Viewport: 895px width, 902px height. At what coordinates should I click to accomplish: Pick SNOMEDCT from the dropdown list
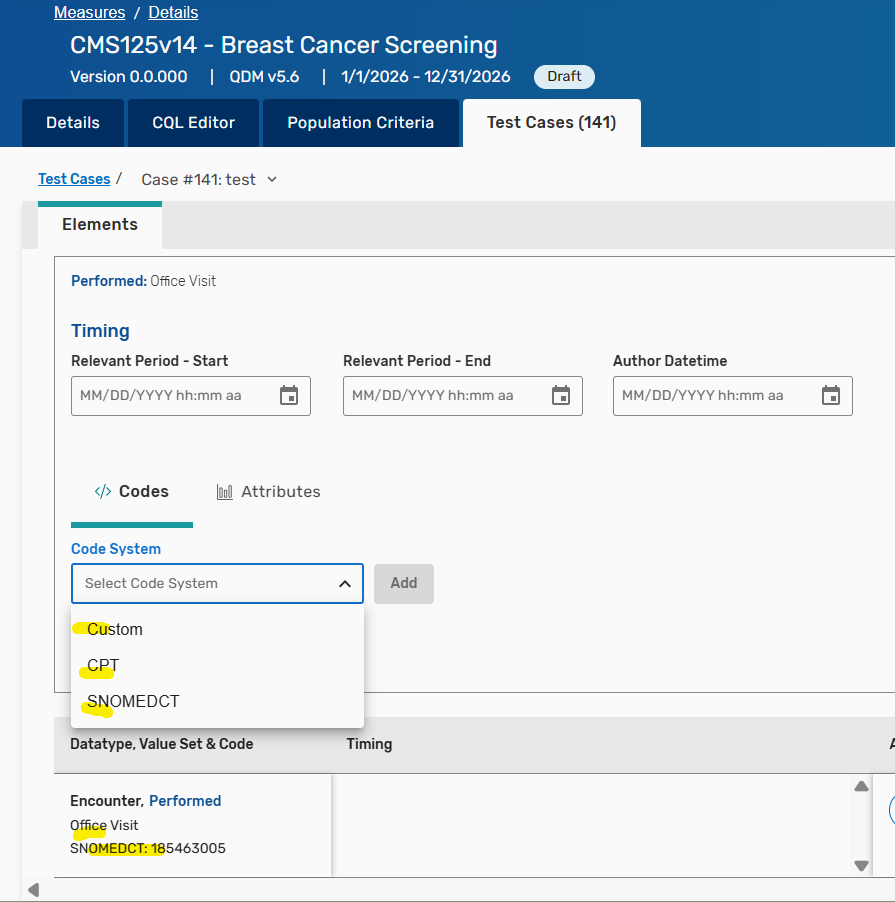pos(133,701)
